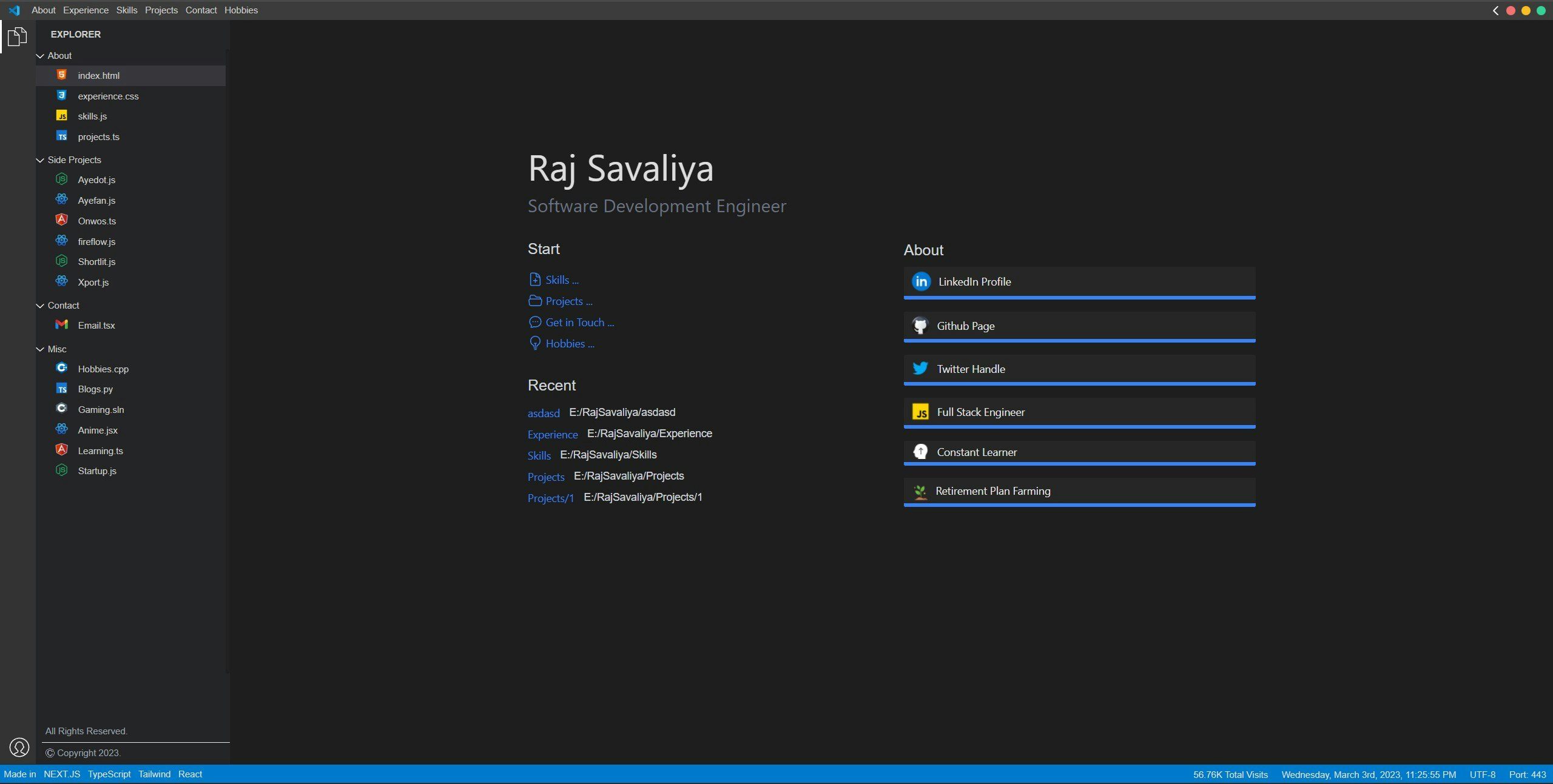Open Learning.ts in Misc
Viewport: 1553px width, 784px height.
[x=101, y=451]
